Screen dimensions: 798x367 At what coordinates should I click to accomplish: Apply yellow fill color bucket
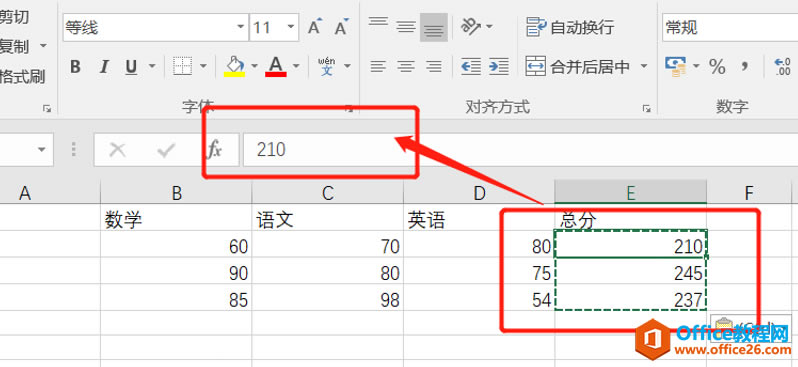235,66
